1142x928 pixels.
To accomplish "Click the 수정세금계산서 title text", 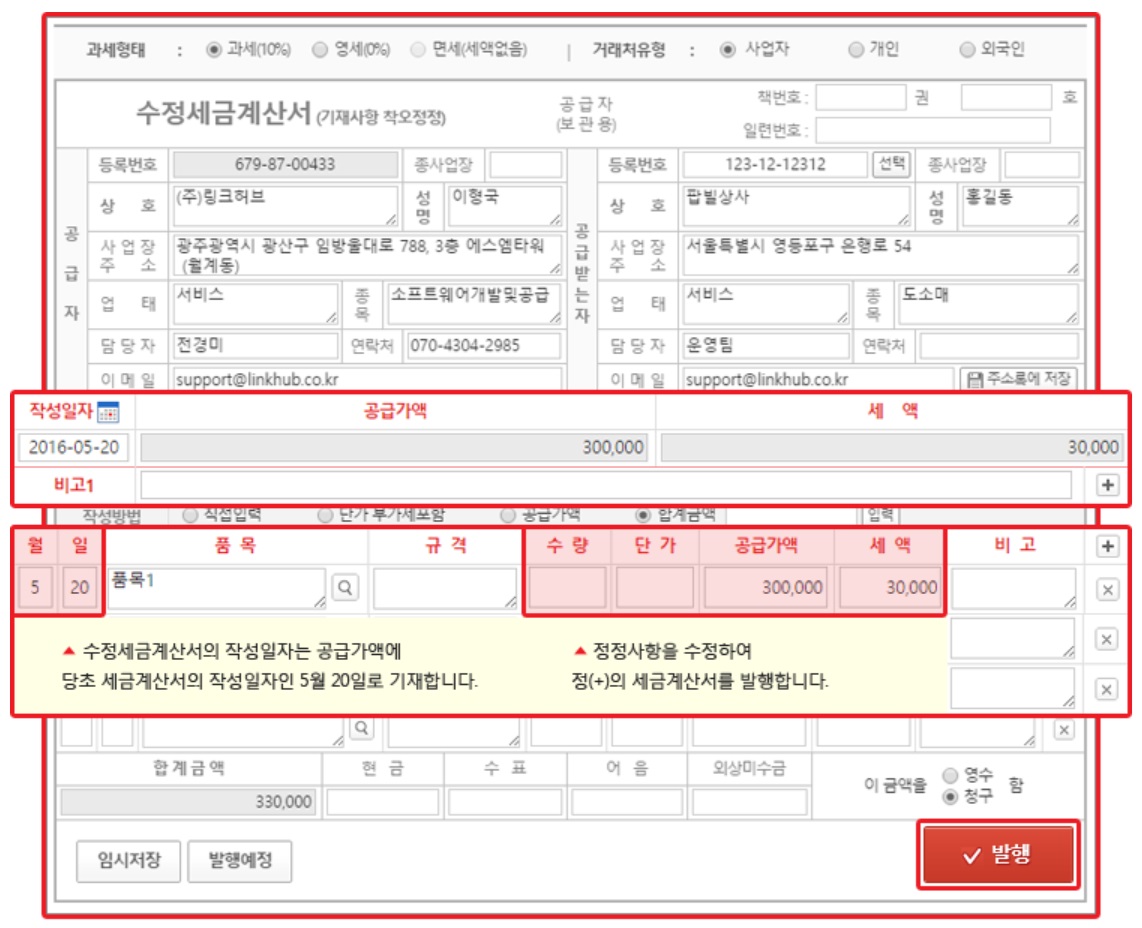I will click(x=224, y=114).
